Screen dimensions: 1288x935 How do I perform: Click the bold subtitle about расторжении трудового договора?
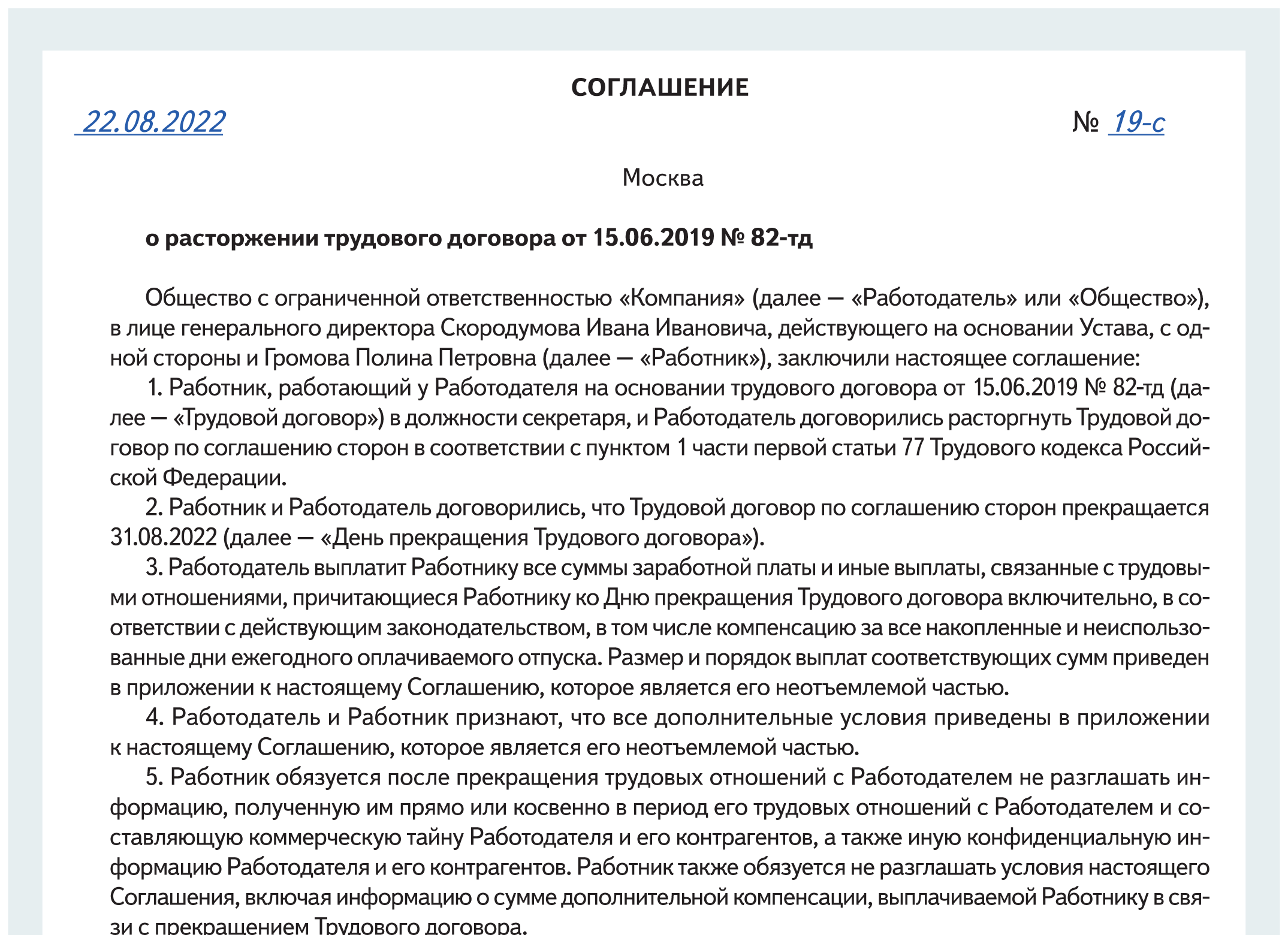click(478, 238)
